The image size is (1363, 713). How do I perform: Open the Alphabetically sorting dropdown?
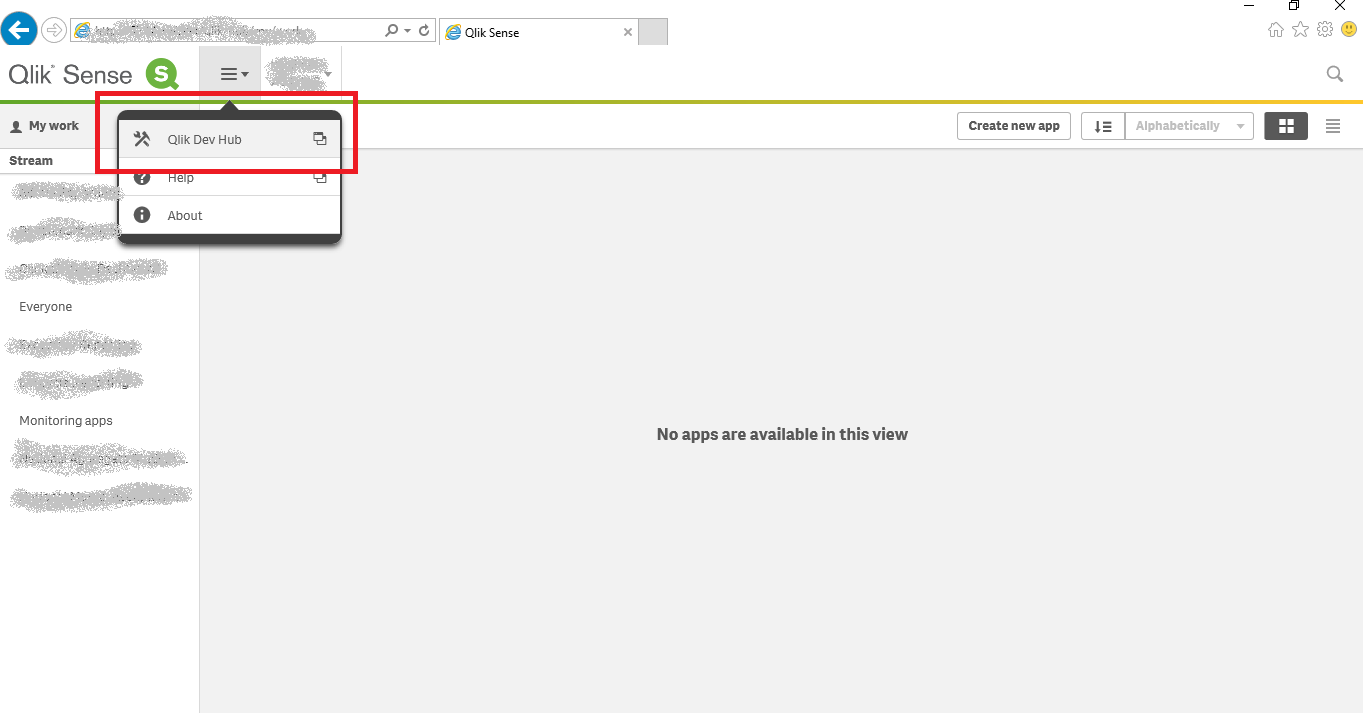pos(1188,126)
